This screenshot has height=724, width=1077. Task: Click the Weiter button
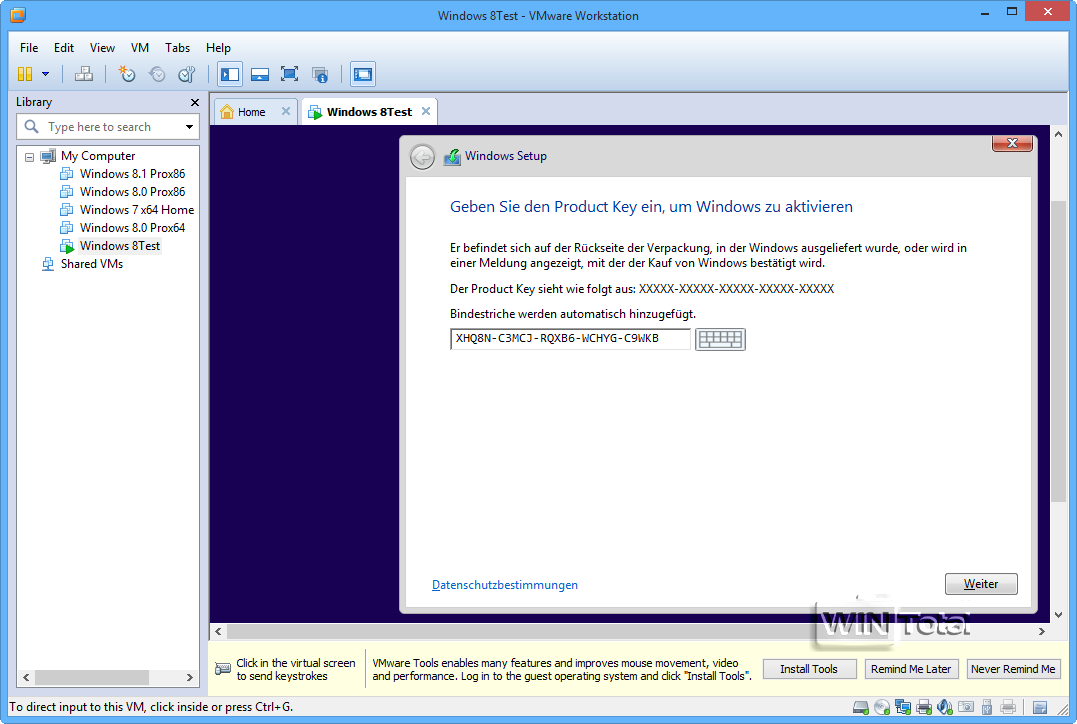pyautogui.click(x=981, y=584)
